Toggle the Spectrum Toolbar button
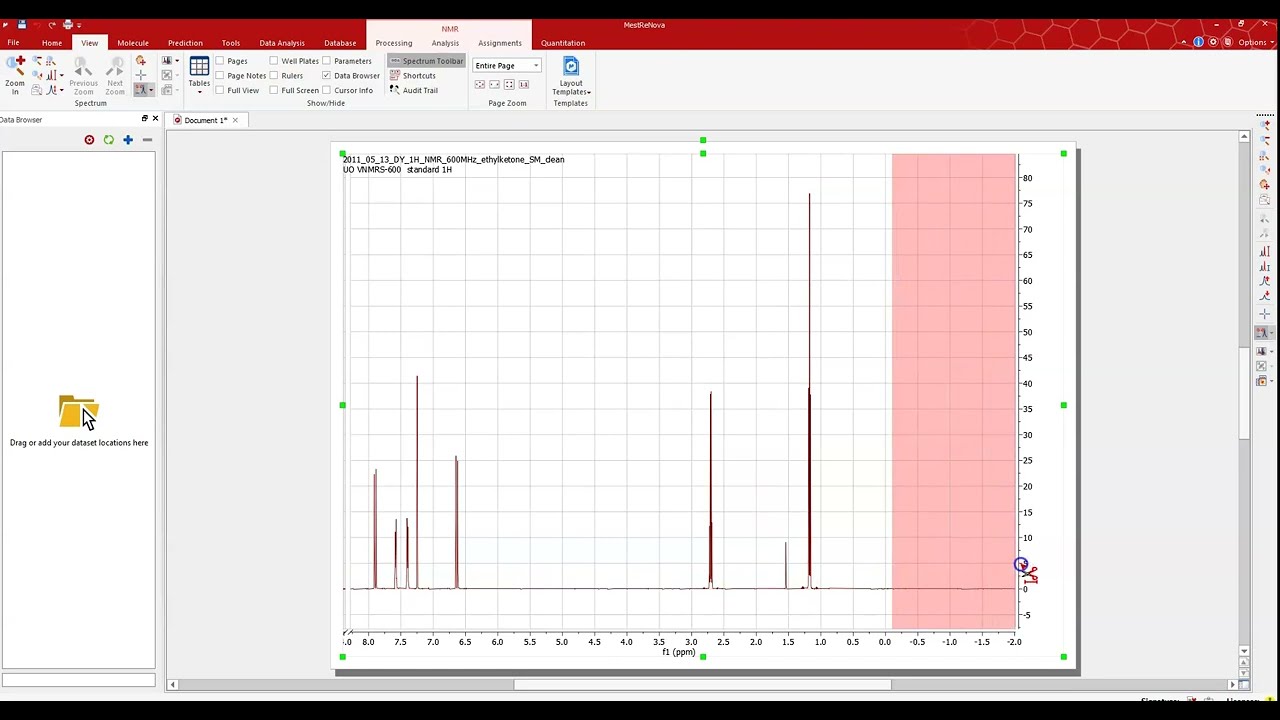This screenshot has height=720, width=1280. [427, 61]
